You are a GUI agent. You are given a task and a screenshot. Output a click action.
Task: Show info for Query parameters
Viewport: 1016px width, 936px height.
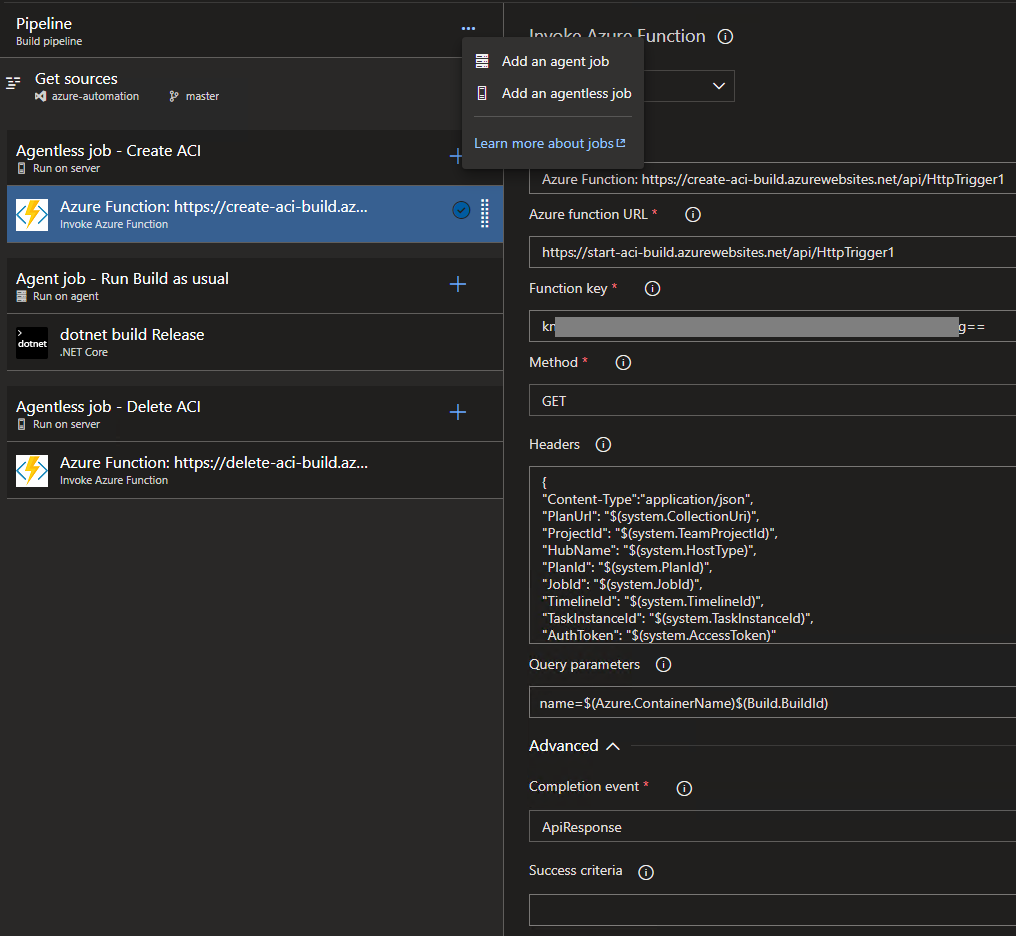click(664, 665)
